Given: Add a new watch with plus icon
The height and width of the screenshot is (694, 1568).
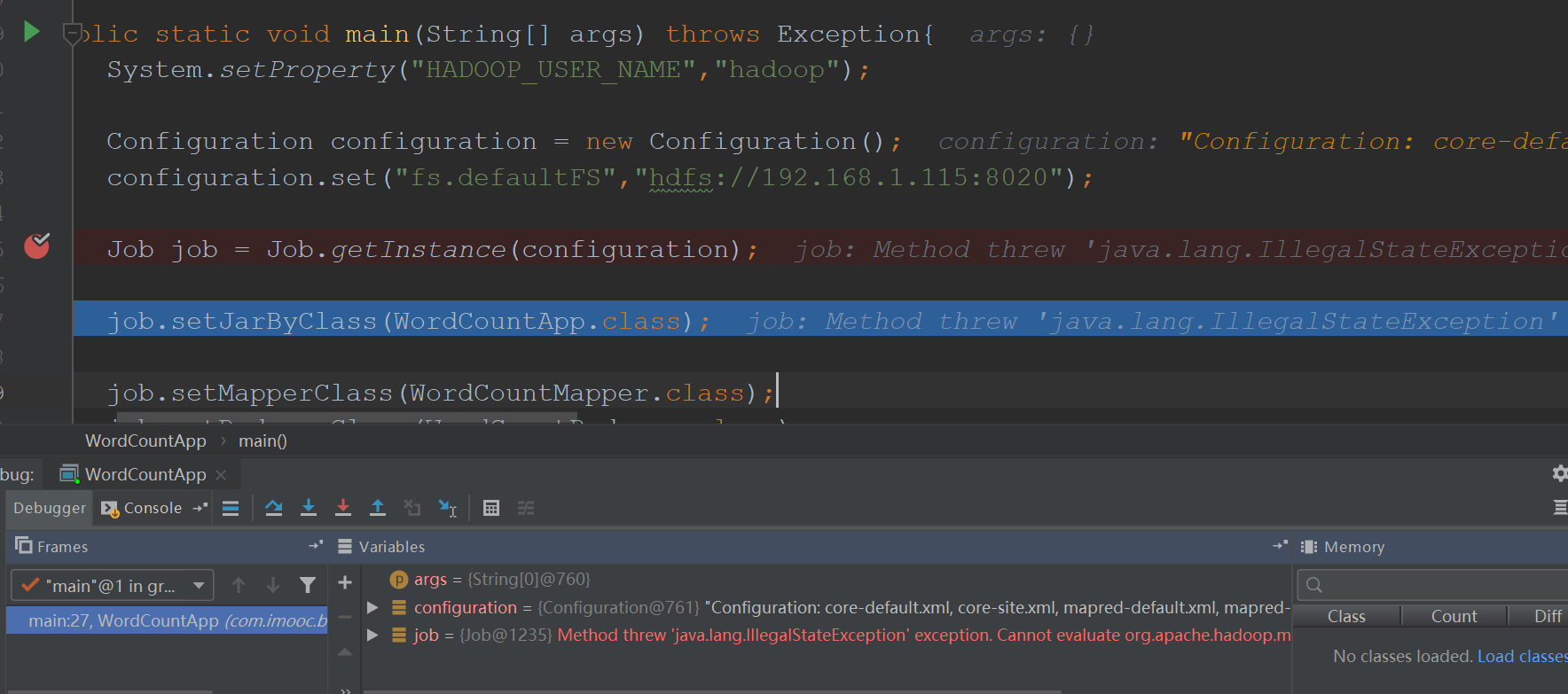Looking at the screenshot, I should point(345,582).
